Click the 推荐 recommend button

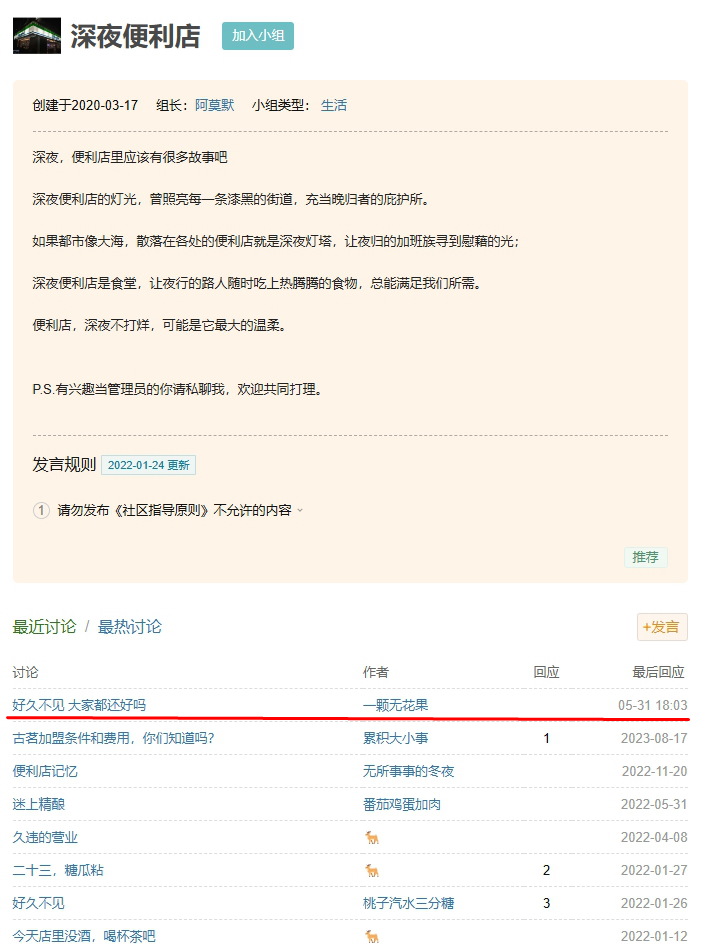coord(646,557)
